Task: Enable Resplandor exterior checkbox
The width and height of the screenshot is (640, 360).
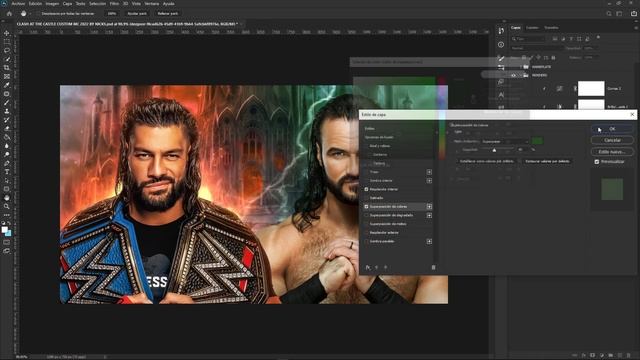Action: tap(366, 233)
